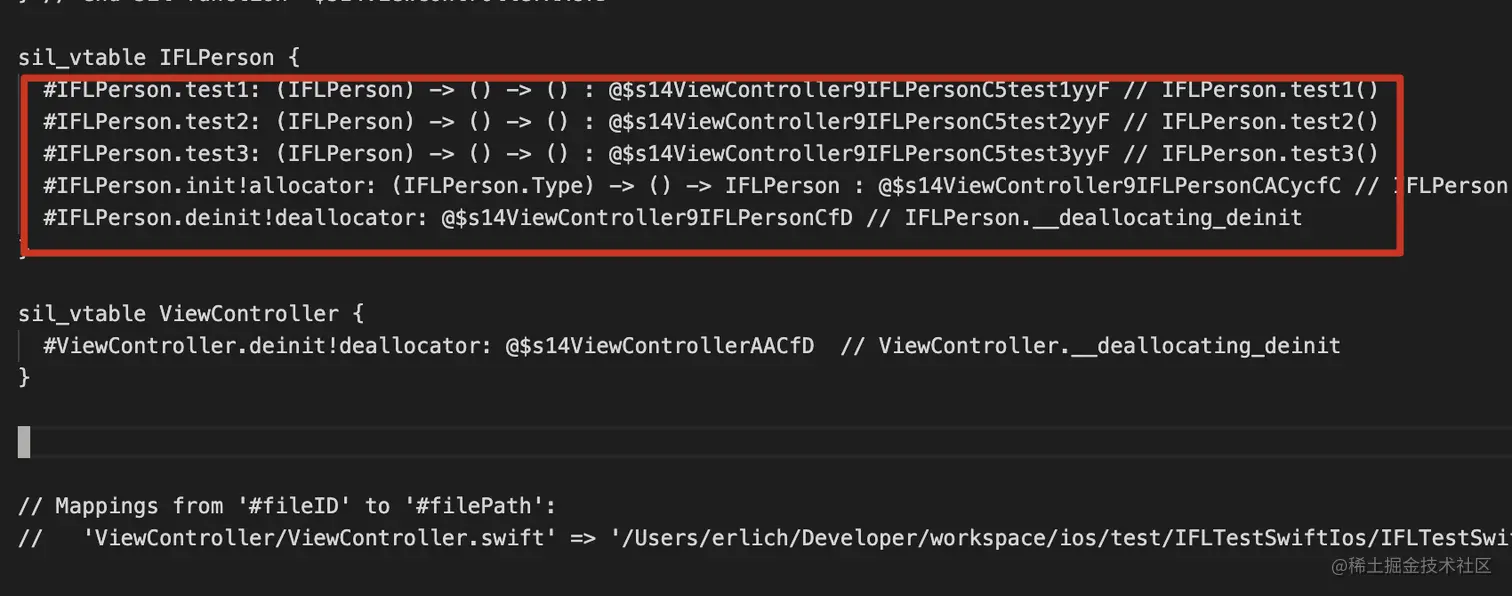Screen dimensions: 1512x596
Task: Click the closing brace of ViewController vtable
Action: click(24, 378)
